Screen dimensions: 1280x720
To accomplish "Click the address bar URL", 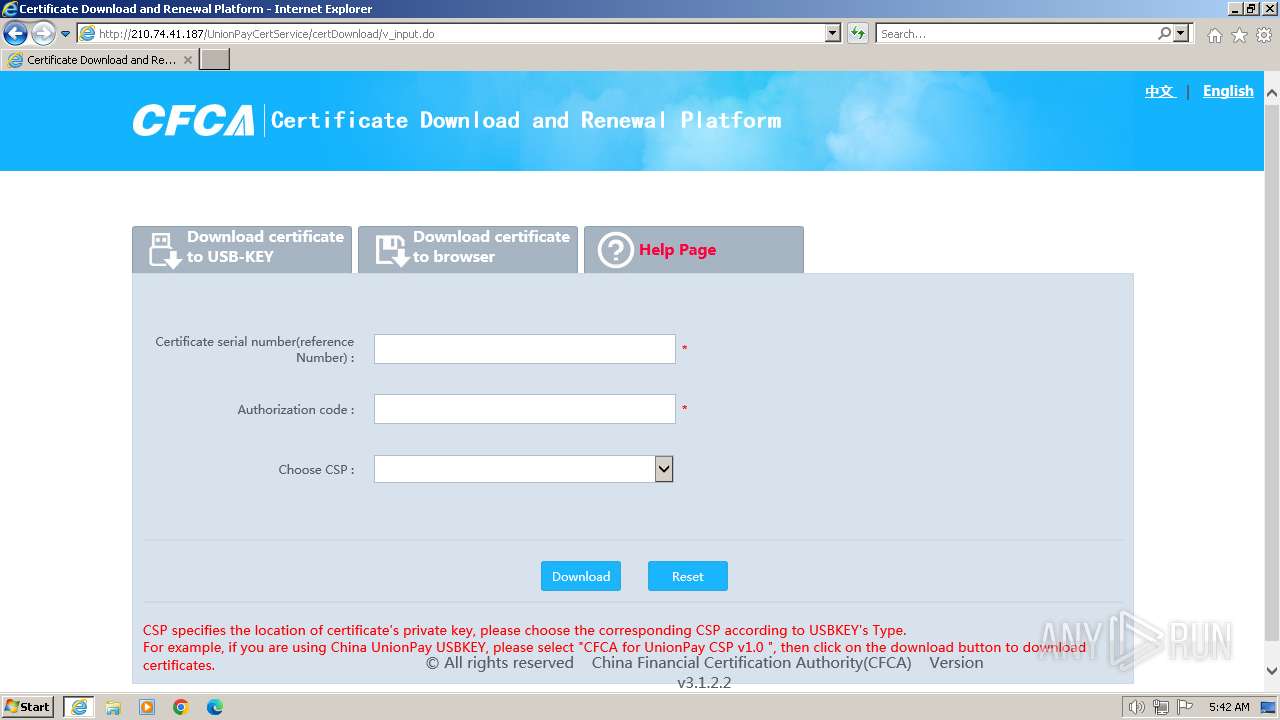I will point(266,34).
